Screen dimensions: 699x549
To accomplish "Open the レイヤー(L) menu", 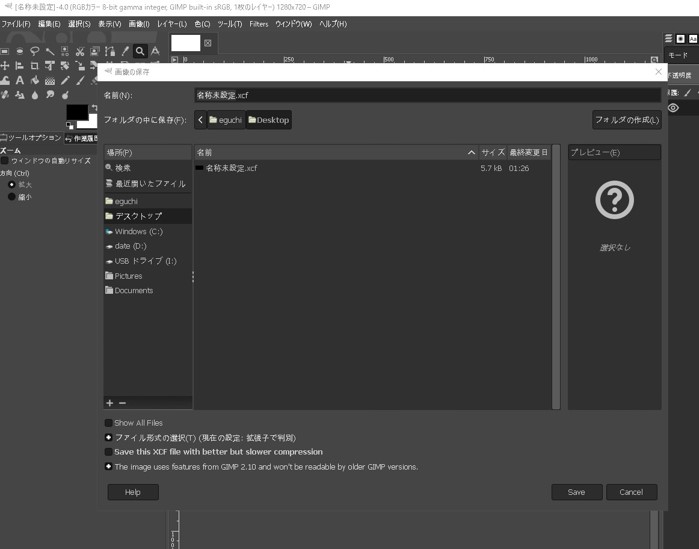I will click(171, 24).
